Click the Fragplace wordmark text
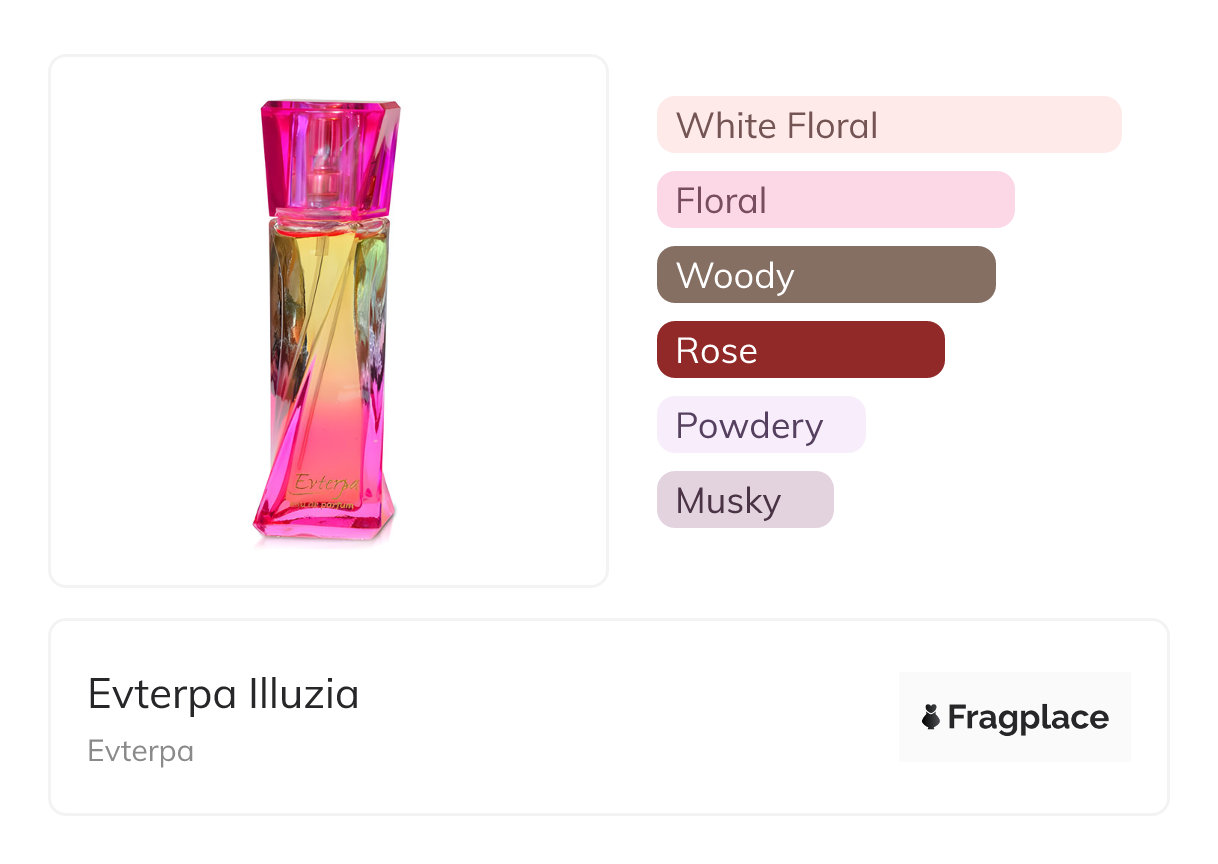 [x=1027, y=717]
